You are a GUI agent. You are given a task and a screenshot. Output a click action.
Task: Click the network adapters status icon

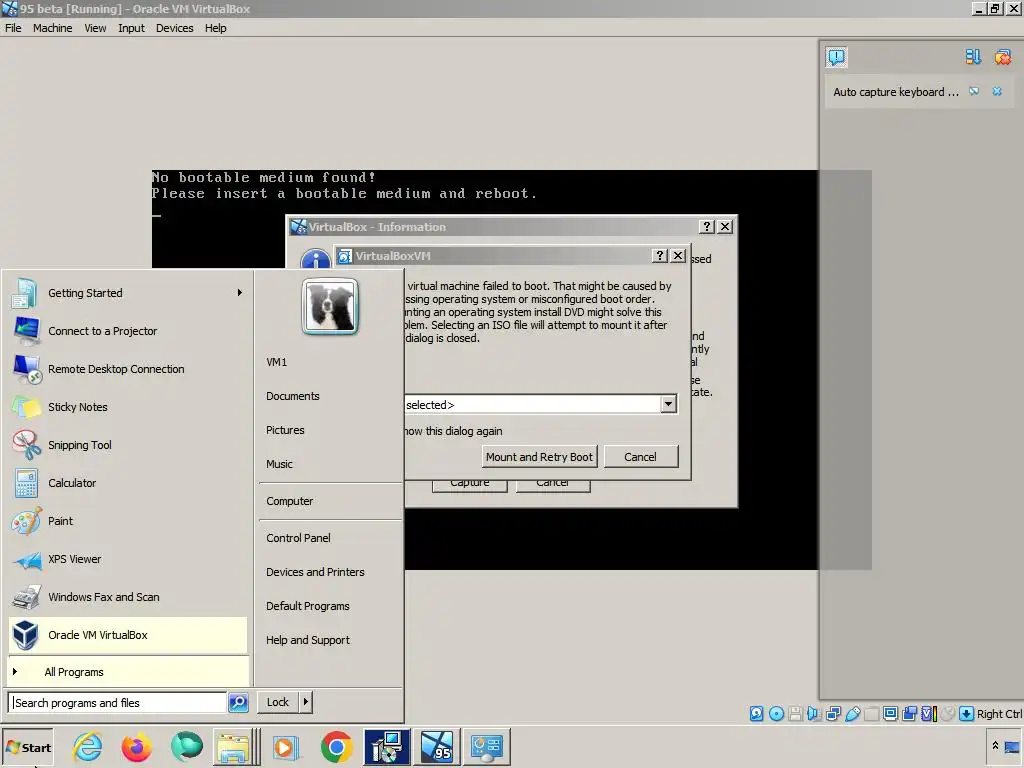click(x=833, y=714)
